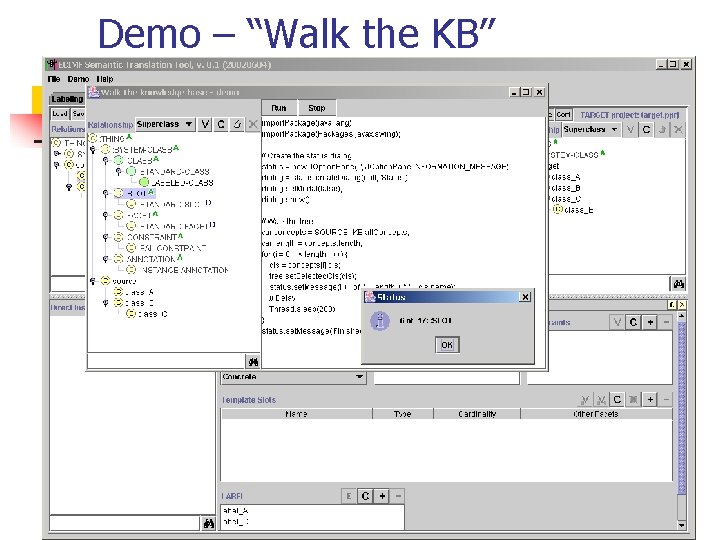Click the Stop button in demo window

pos(317,108)
